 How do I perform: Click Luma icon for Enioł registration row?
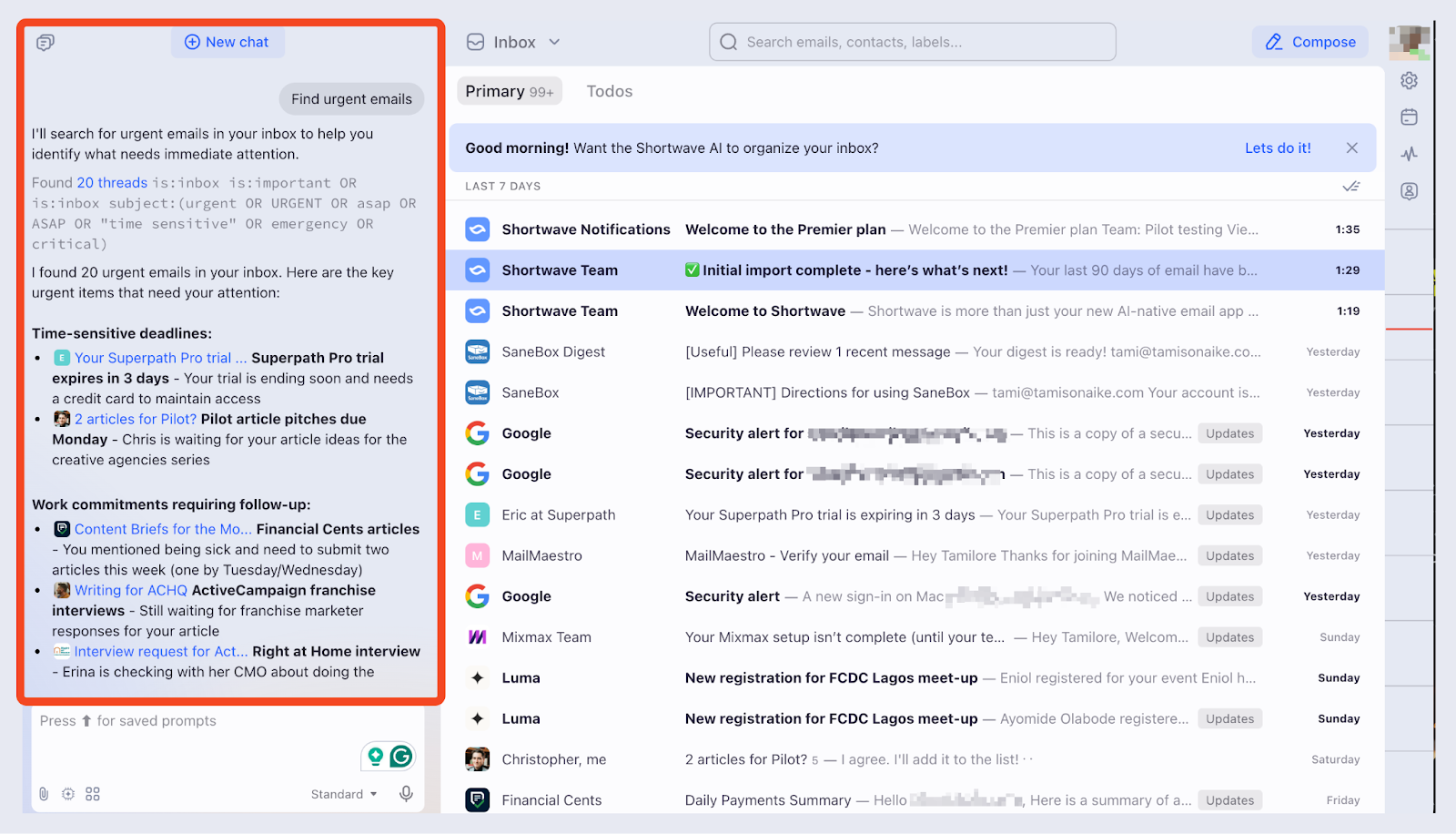point(478,677)
